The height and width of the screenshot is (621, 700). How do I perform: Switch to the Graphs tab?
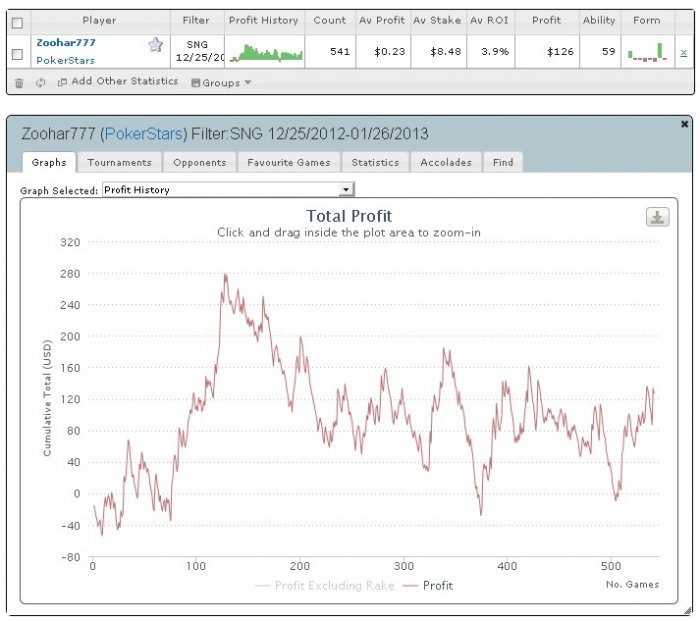click(x=49, y=163)
